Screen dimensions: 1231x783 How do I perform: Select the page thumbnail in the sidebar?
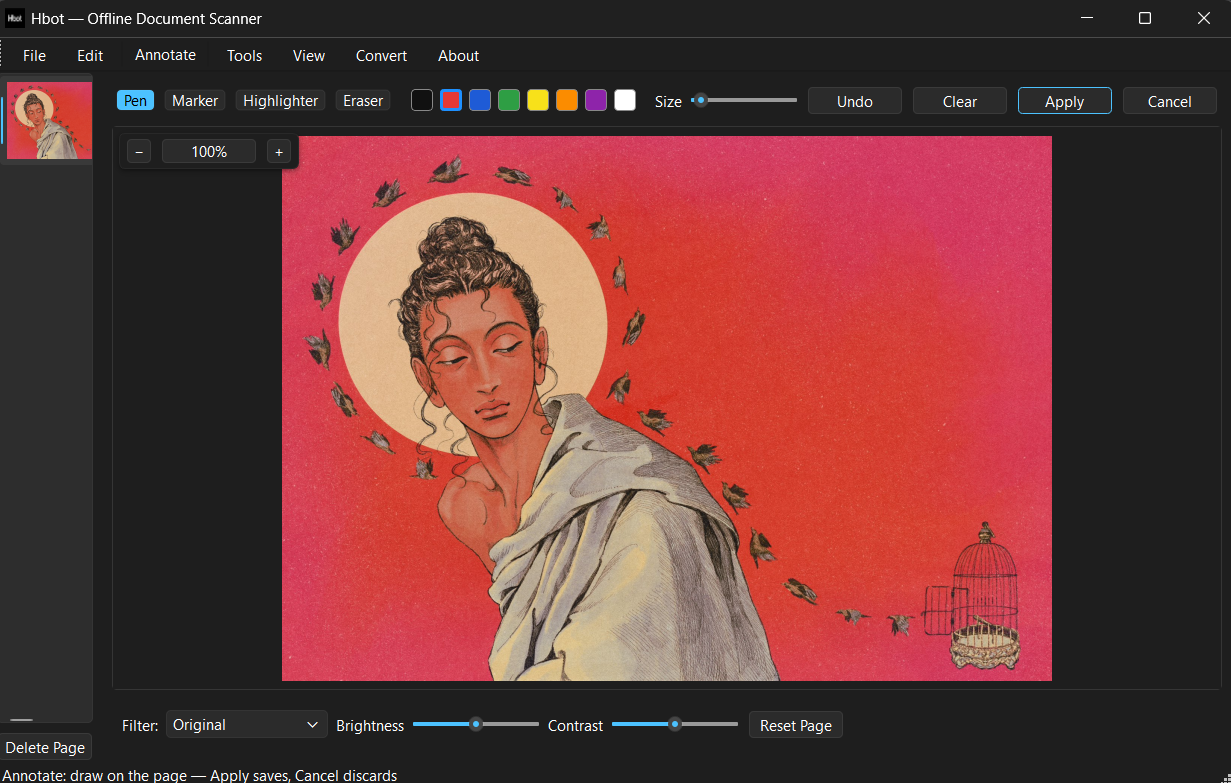pyautogui.click(x=49, y=120)
